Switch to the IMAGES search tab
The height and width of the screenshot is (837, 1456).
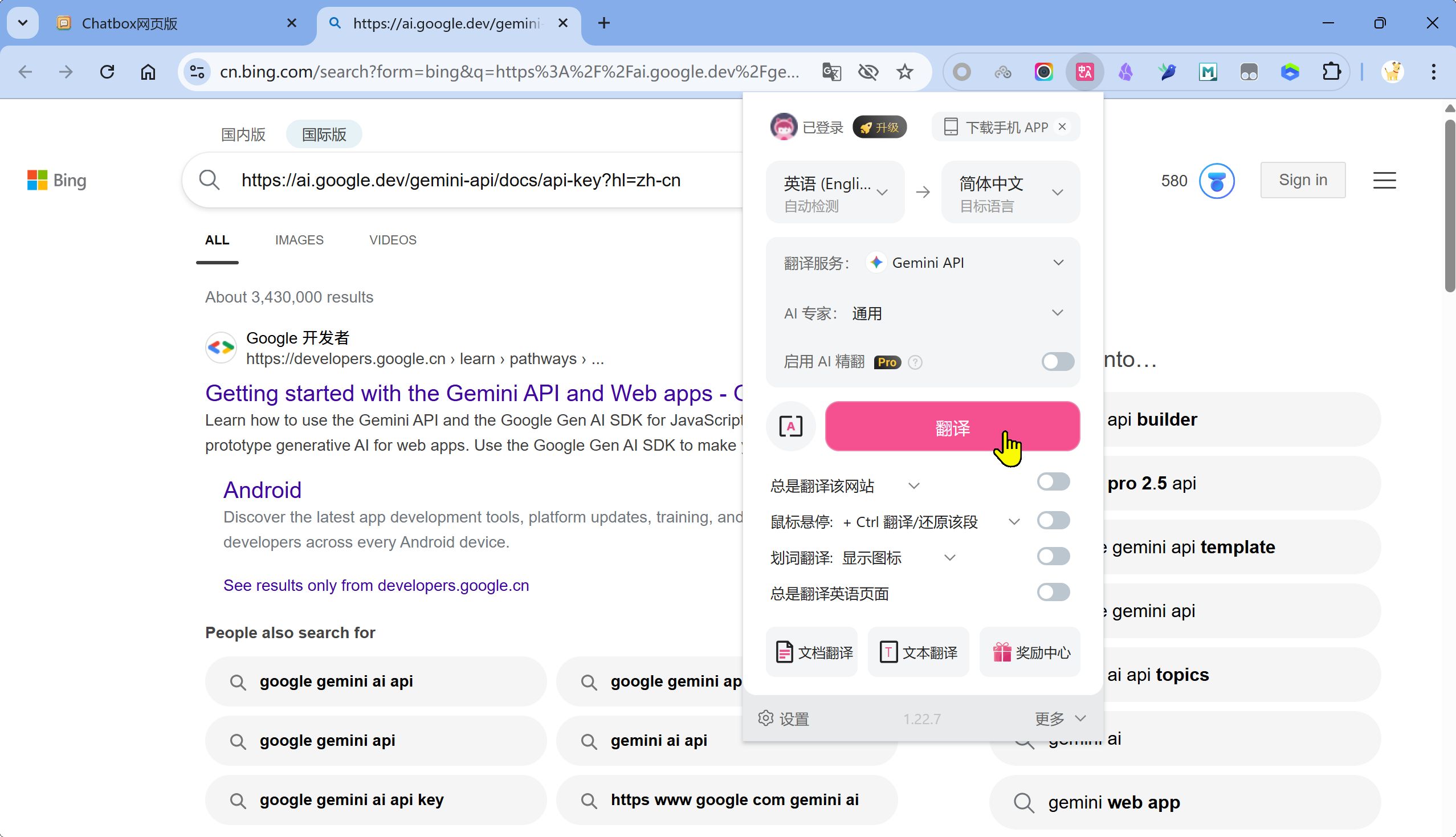pyautogui.click(x=299, y=240)
